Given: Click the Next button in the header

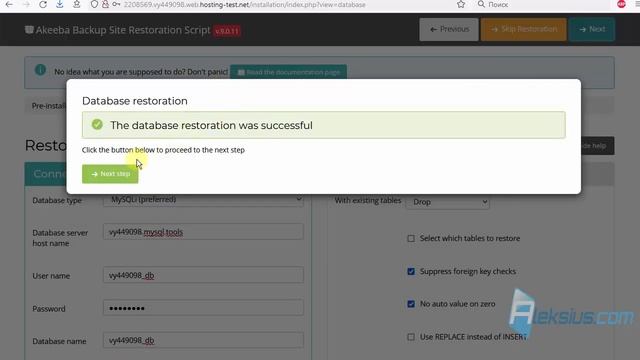Looking at the screenshot, I should point(592,29).
